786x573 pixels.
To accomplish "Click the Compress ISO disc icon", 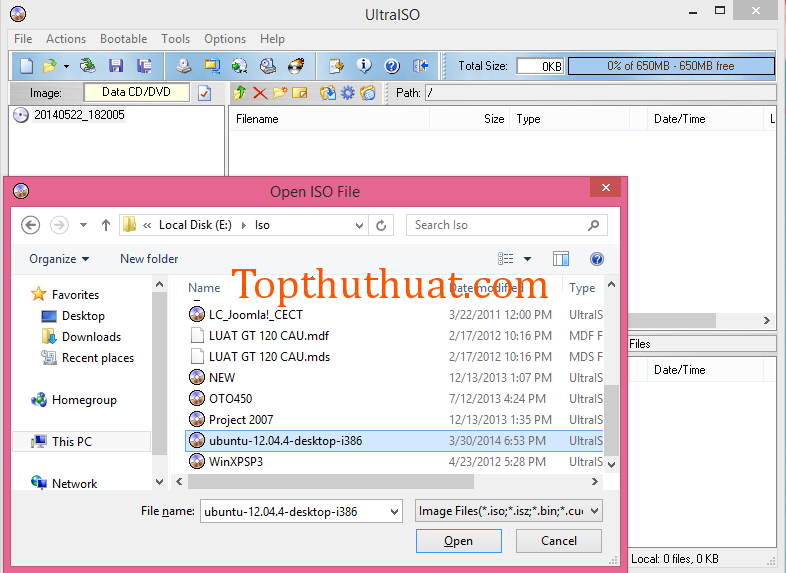I will [240, 66].
